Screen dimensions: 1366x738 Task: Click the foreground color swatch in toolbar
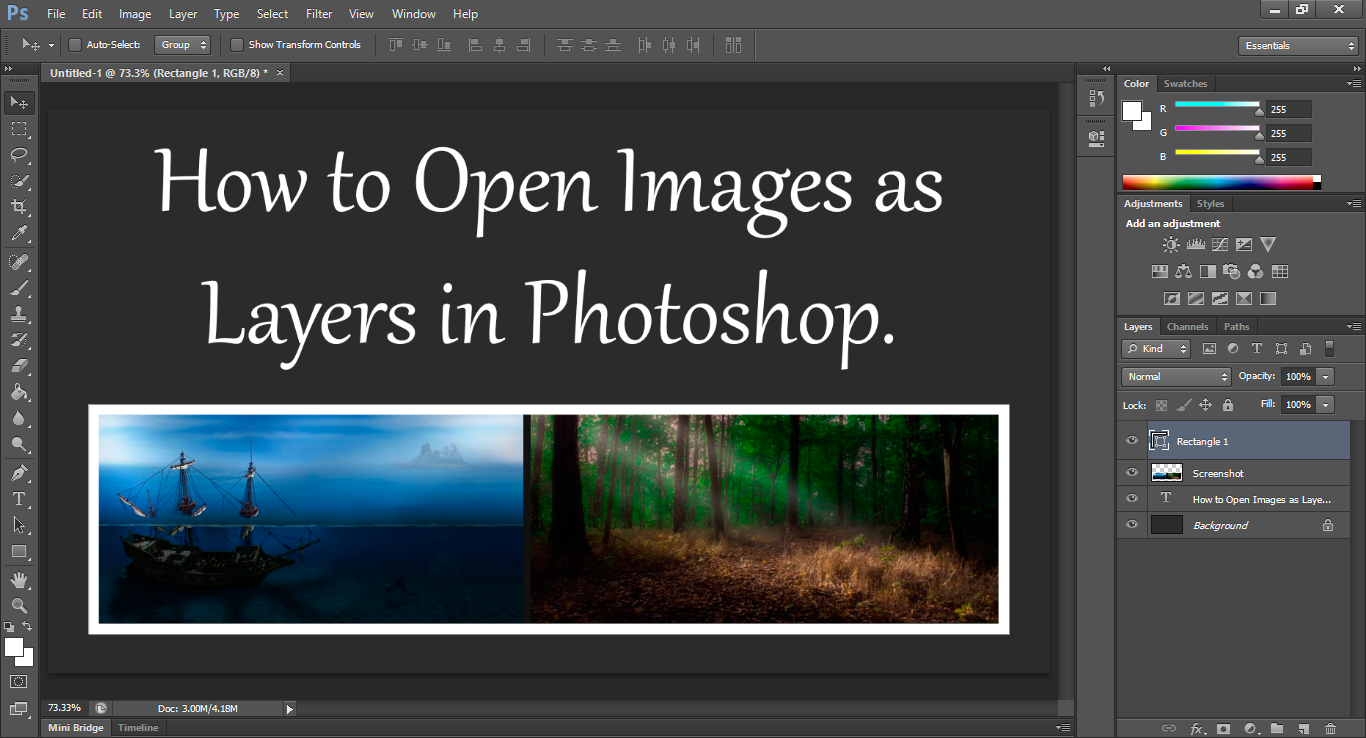point(14,647)
